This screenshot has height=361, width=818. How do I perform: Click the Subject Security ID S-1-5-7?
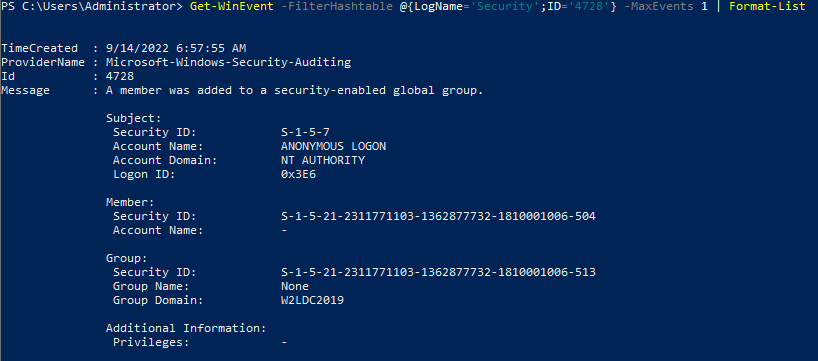click(305, 133)
